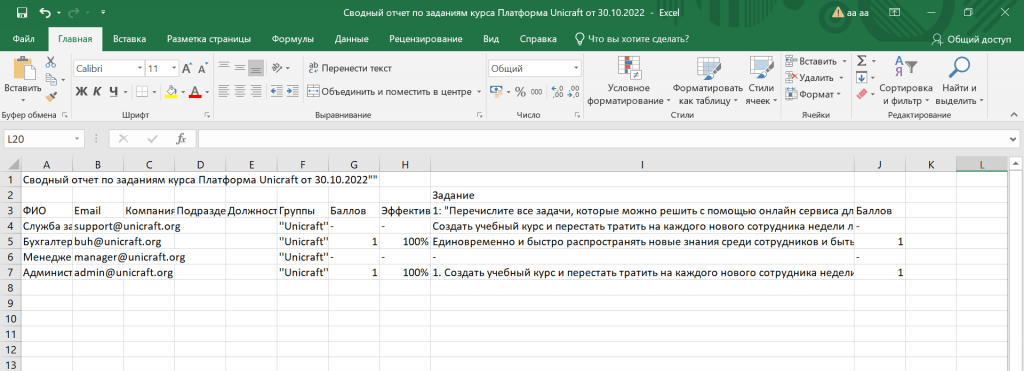Switch to the Вставка tab
Screen dimensions: 1024x371
(x=129, y=39)
